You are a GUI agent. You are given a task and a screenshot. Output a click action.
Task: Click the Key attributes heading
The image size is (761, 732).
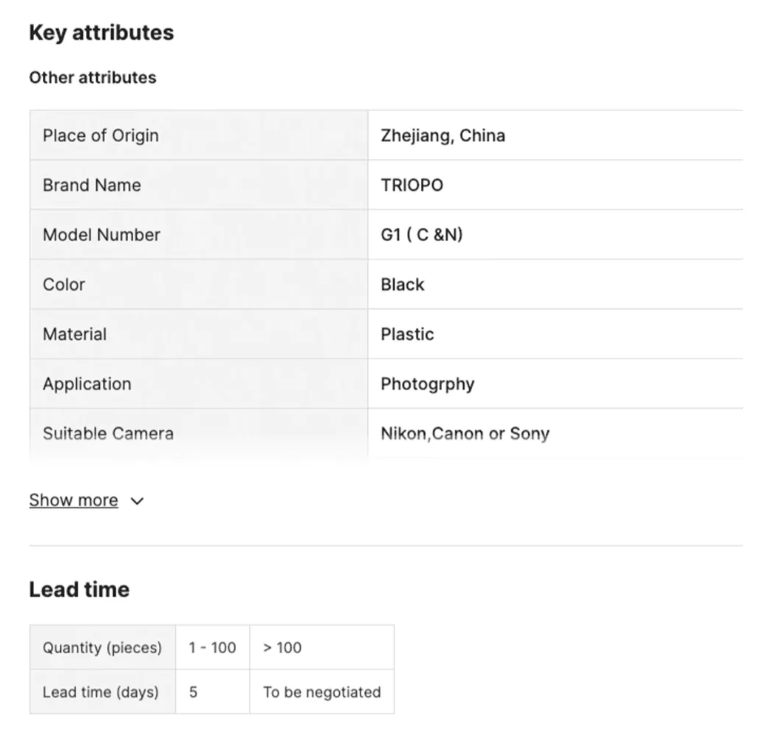tap(101, 33)
